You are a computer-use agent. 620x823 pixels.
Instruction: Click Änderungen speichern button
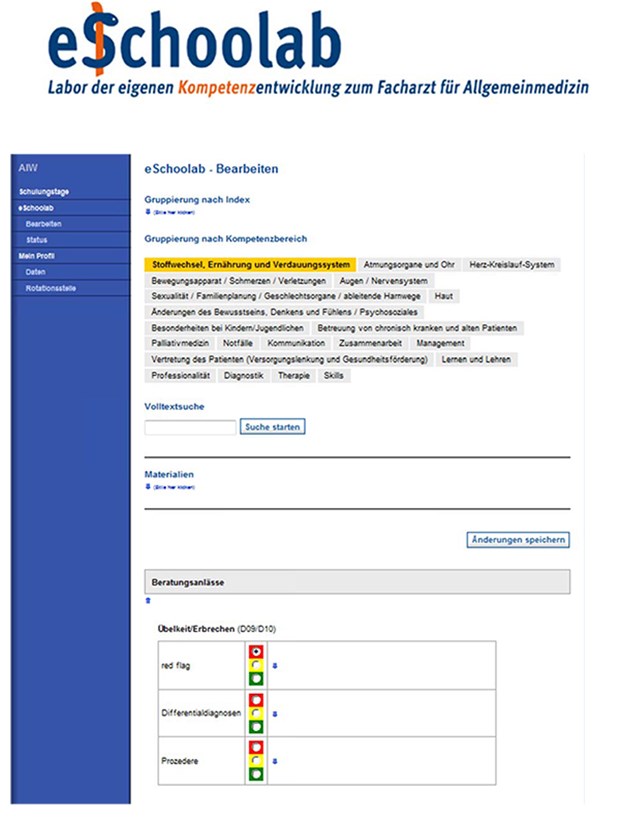click(518, 540)
